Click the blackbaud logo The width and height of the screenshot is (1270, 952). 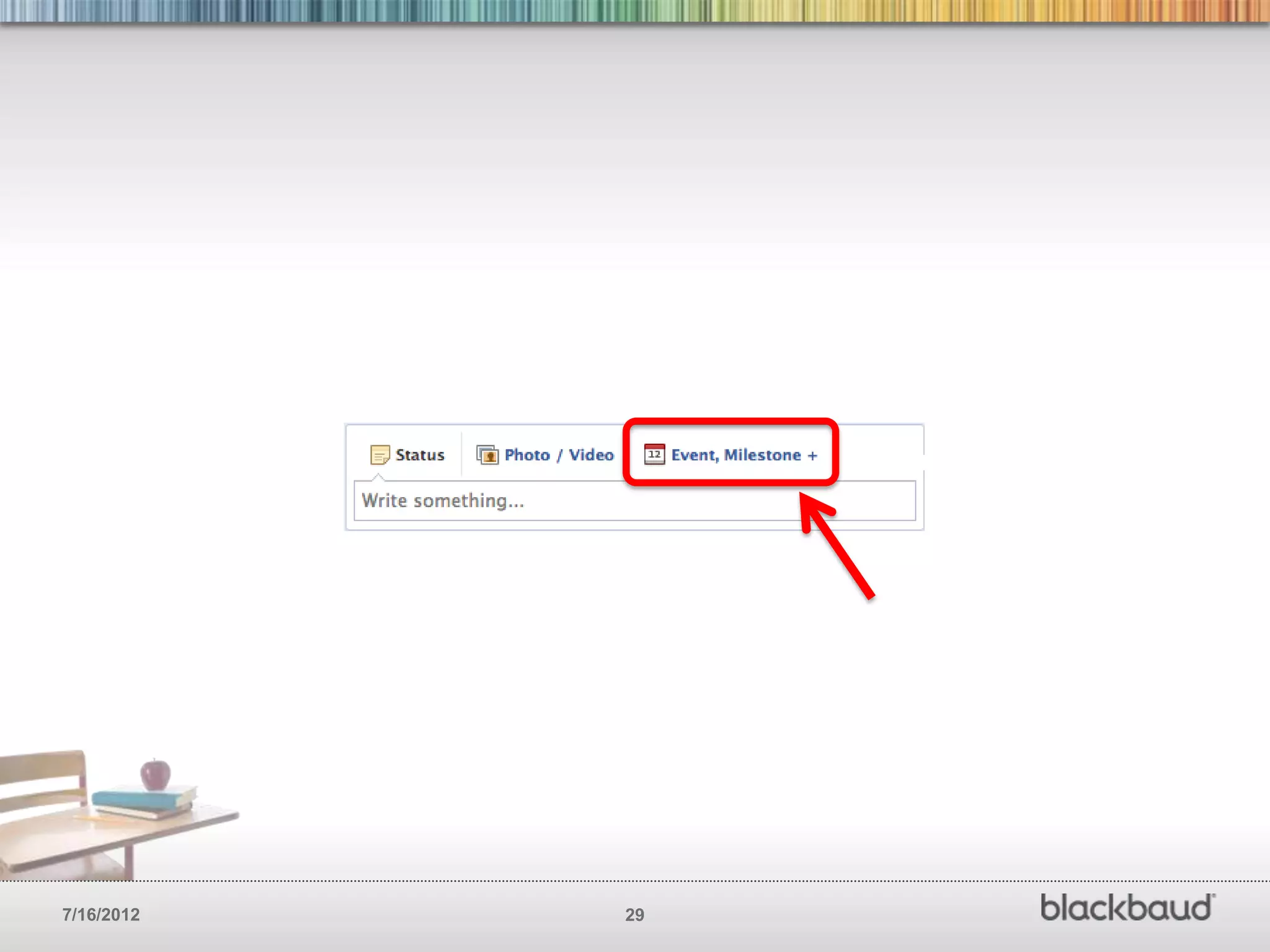1127,907
